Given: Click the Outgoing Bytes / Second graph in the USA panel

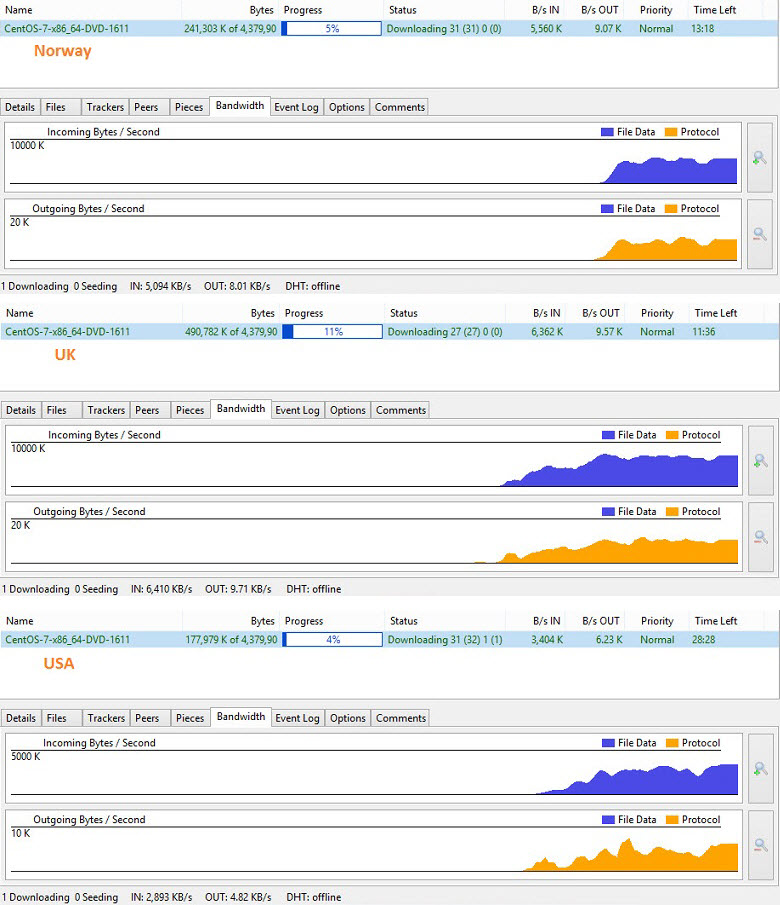Looking at the screenshot, I should click(374, 846).
